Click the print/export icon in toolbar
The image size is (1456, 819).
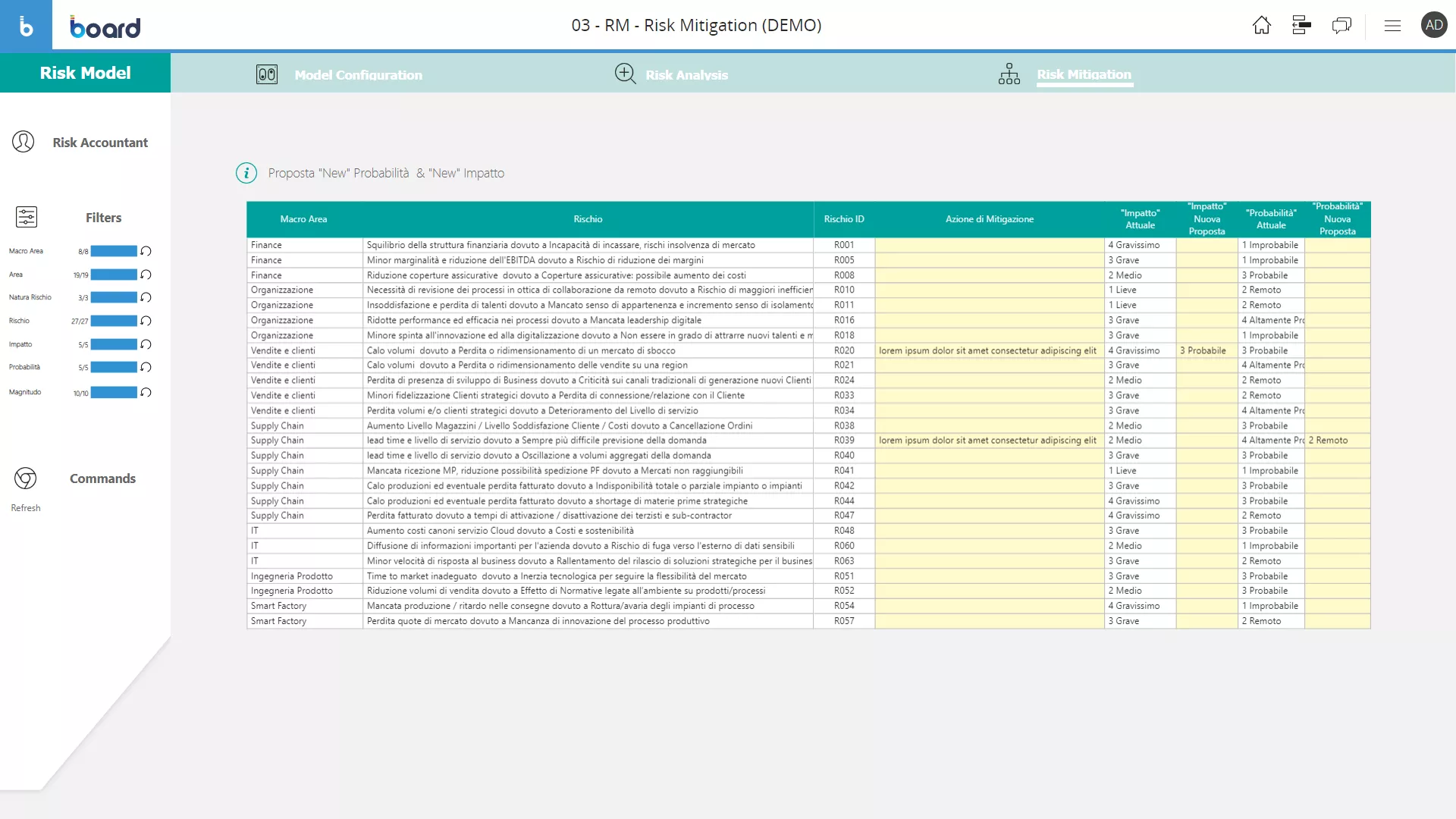tap(1301, 25)
